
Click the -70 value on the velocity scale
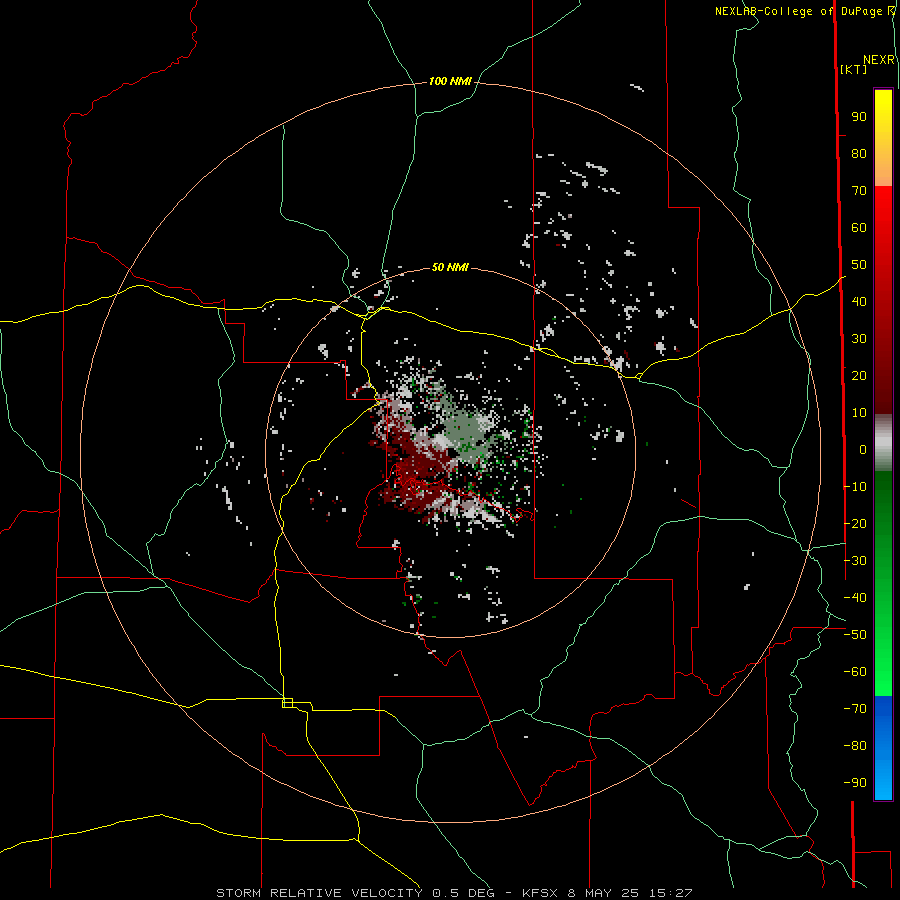[x=855, y=709]
